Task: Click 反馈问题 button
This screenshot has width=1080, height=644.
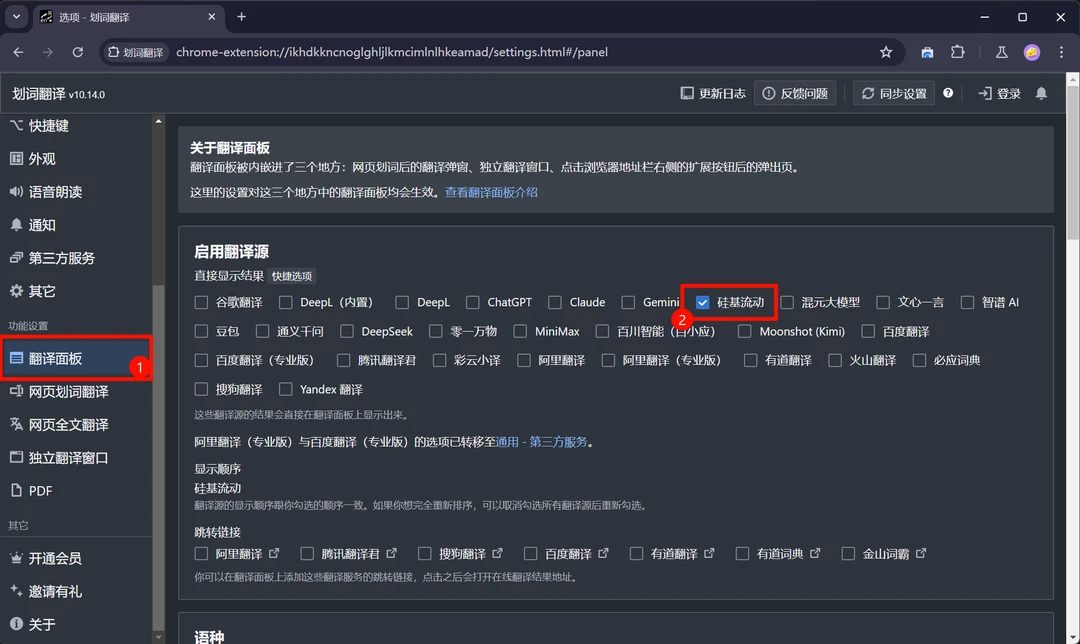Action: (x=796, y=93)
